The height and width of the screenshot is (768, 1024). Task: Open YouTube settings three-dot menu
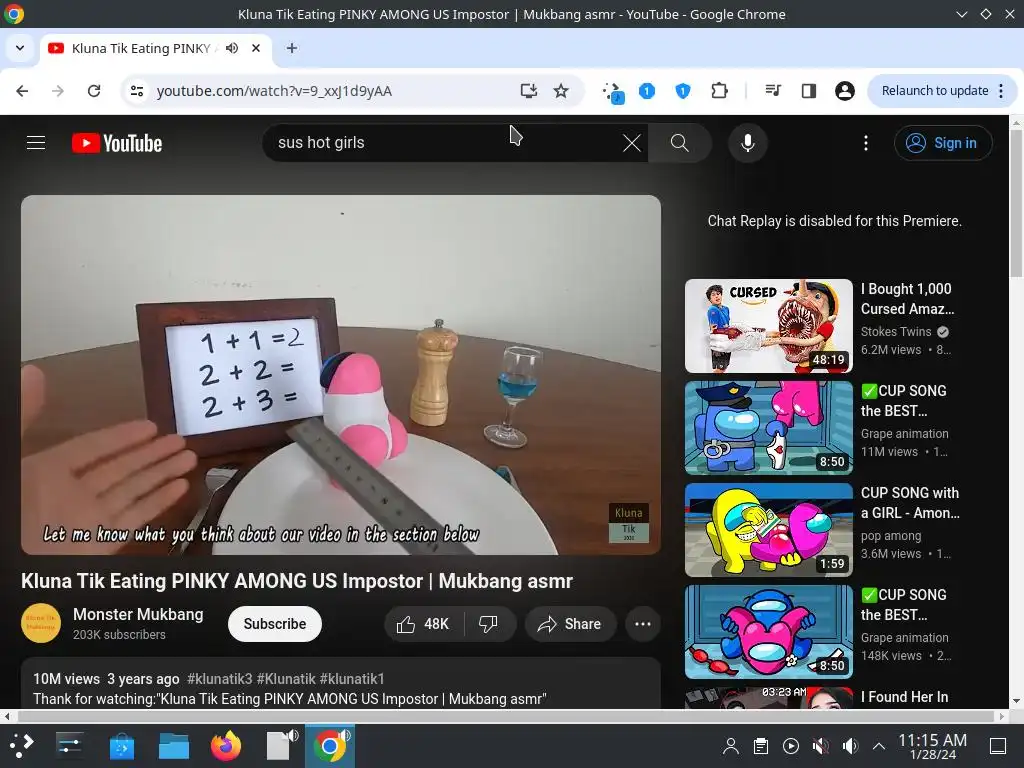coord(866,143)
